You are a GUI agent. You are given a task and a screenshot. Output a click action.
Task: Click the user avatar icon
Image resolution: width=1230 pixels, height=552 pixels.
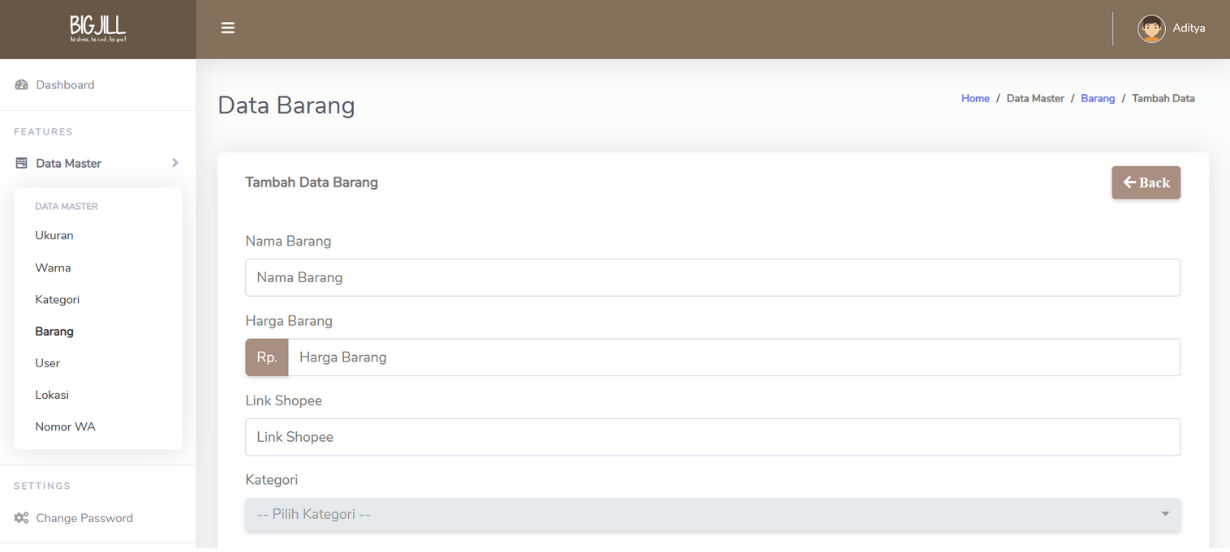[1153, 29]
